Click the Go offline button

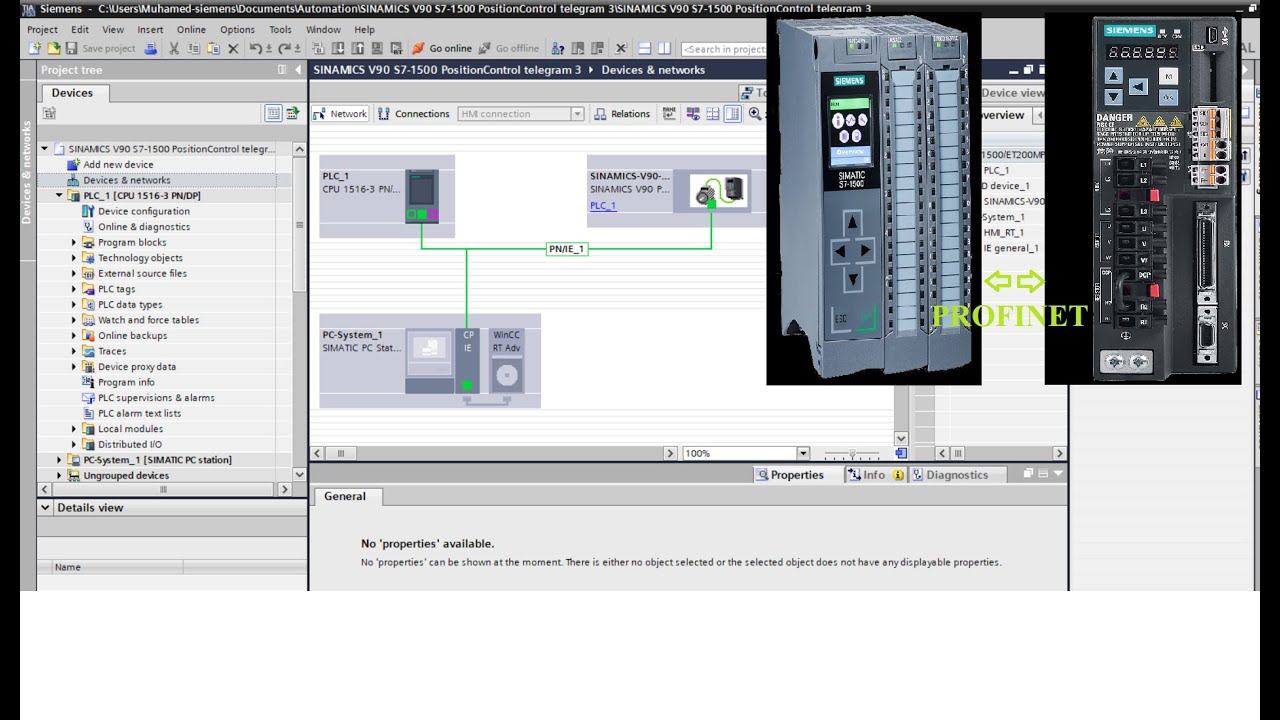[x=509, y=48]
